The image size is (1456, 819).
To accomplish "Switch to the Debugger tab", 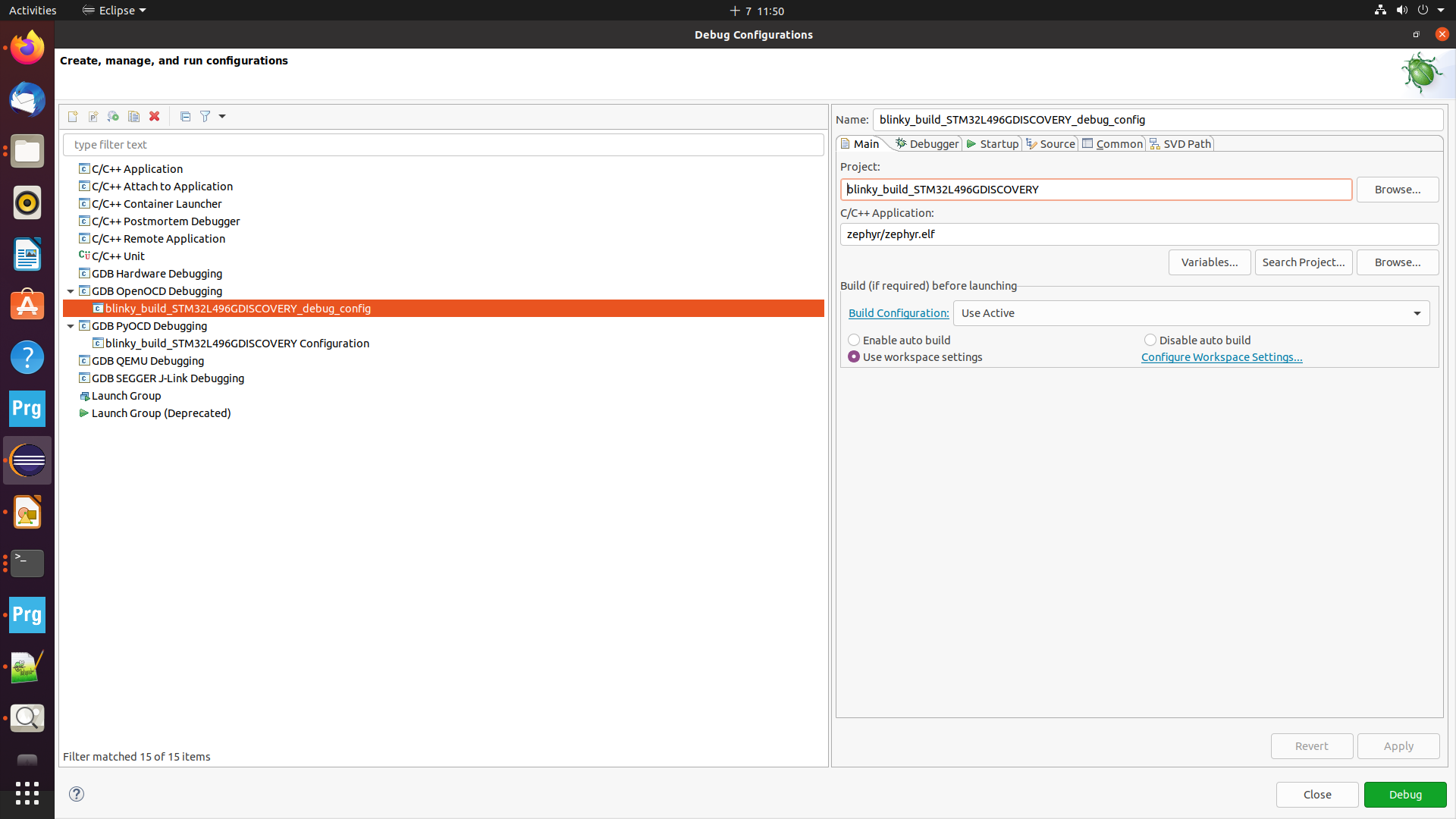I will pyautogui.click(x=931, y=143).
